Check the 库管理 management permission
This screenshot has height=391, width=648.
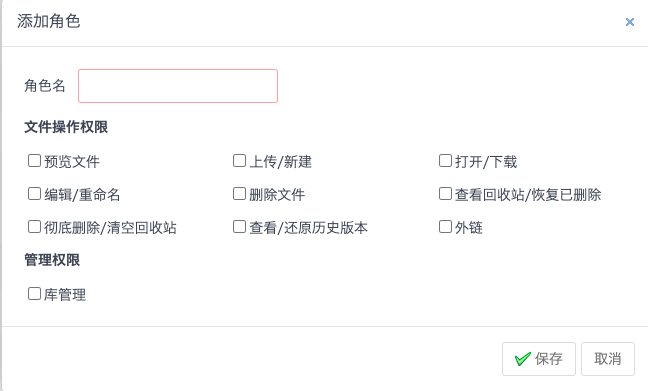34,294
